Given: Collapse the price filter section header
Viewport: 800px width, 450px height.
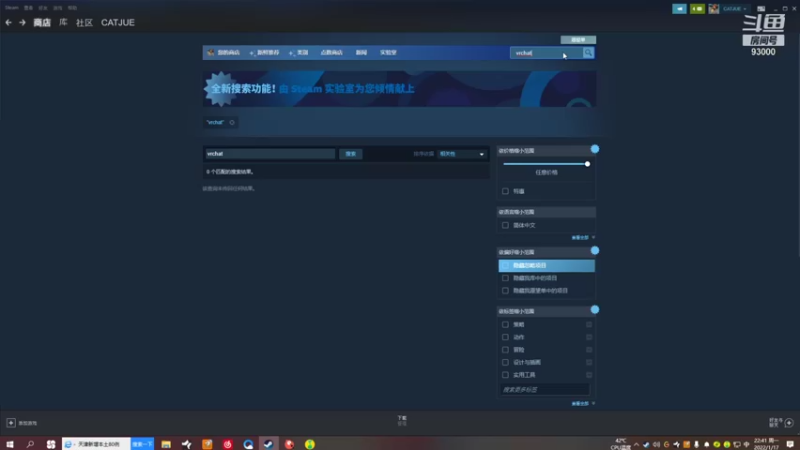Looking at the screenshot, I should (546, 151).
